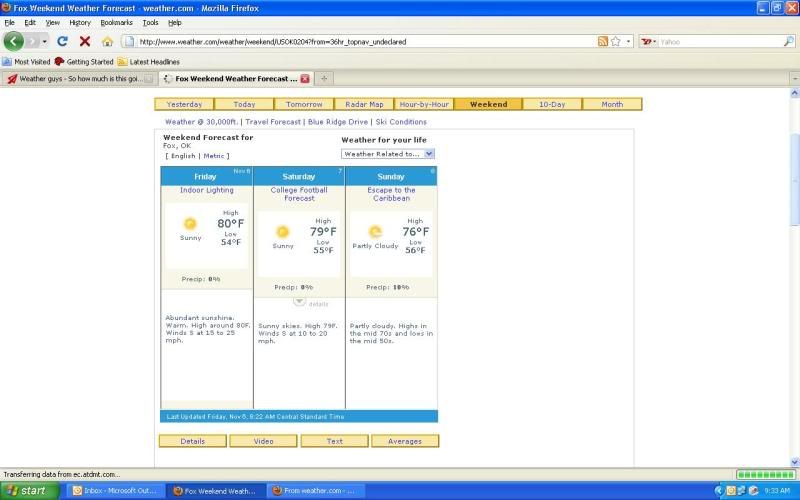Switch to From weather.com taskbar window
This screenshot has width=800, height=500.
[x=316, y=491]
